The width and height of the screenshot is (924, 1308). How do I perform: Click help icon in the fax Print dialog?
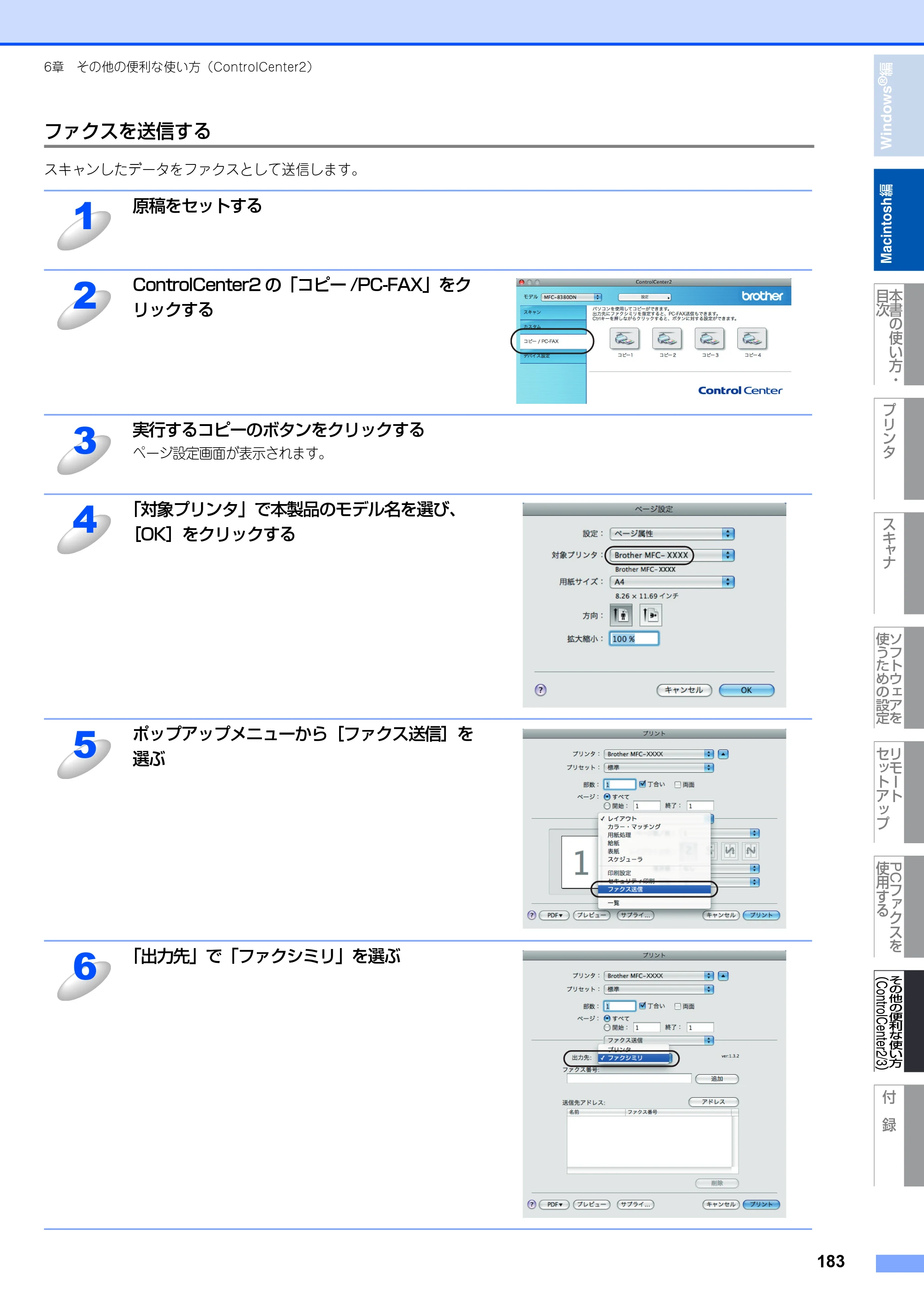pos(531,1205)
